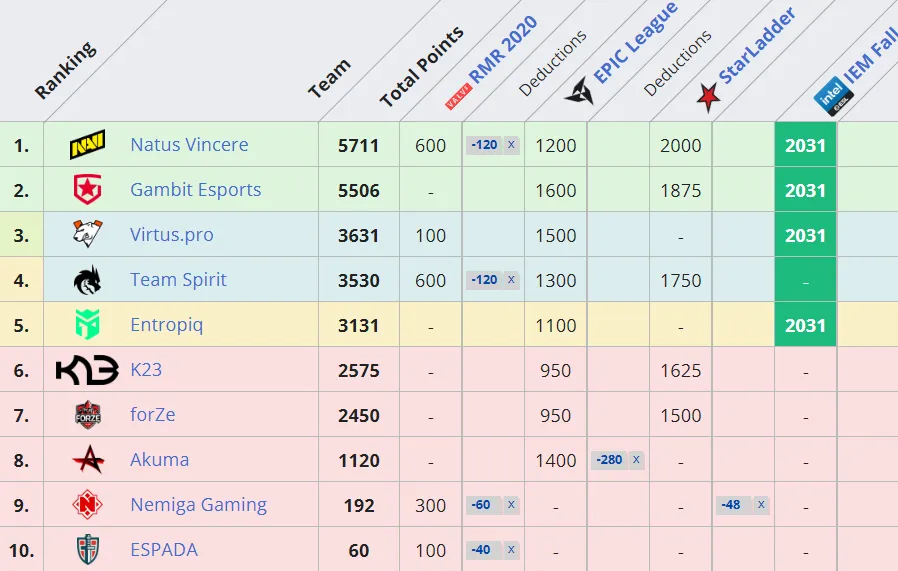
Task: Dismiss Akuma's -280 deduction
Action: pyautogui.click(x=636, y=459)
